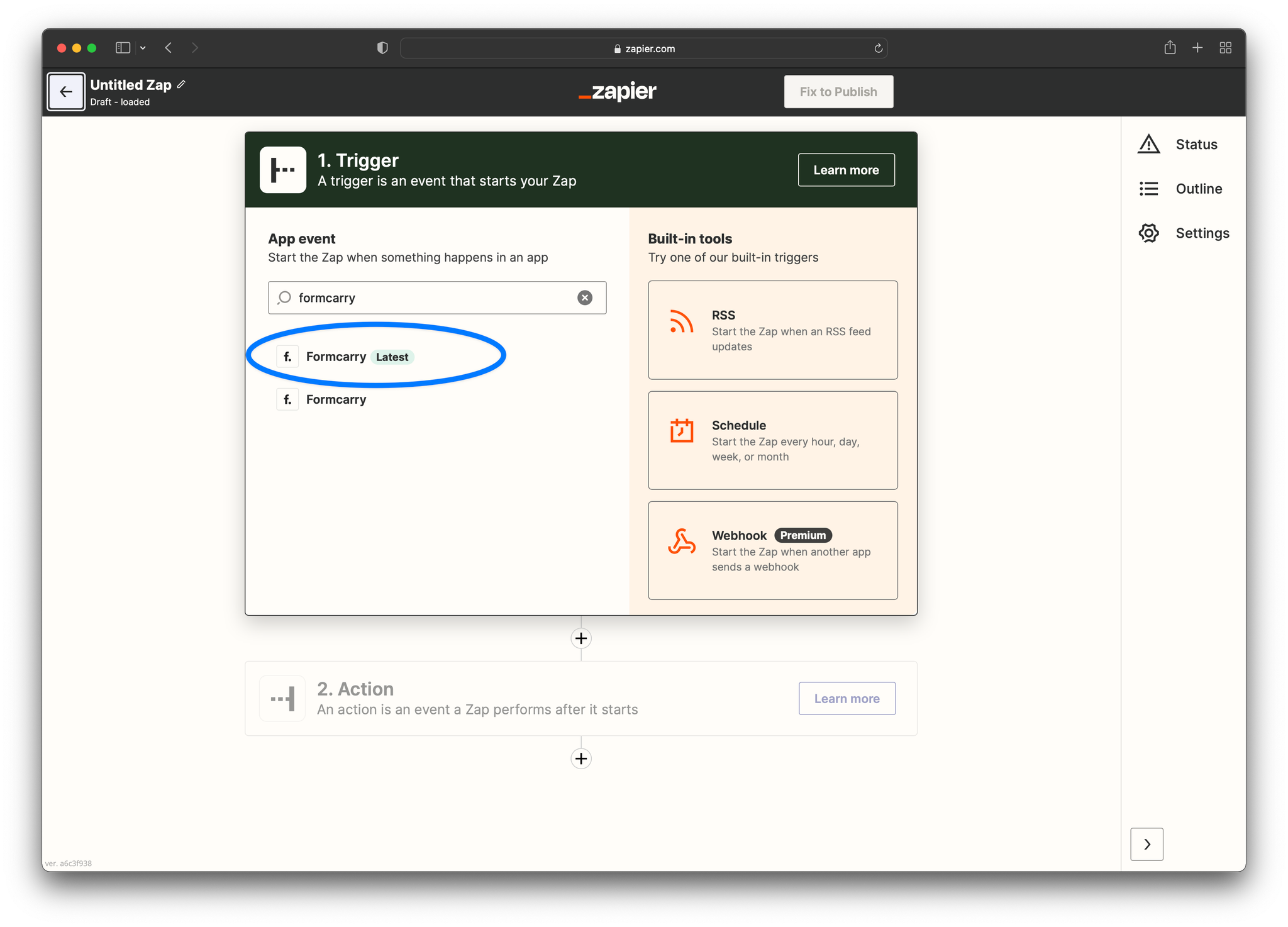Click the Fix to Publish button

(838, 92)
